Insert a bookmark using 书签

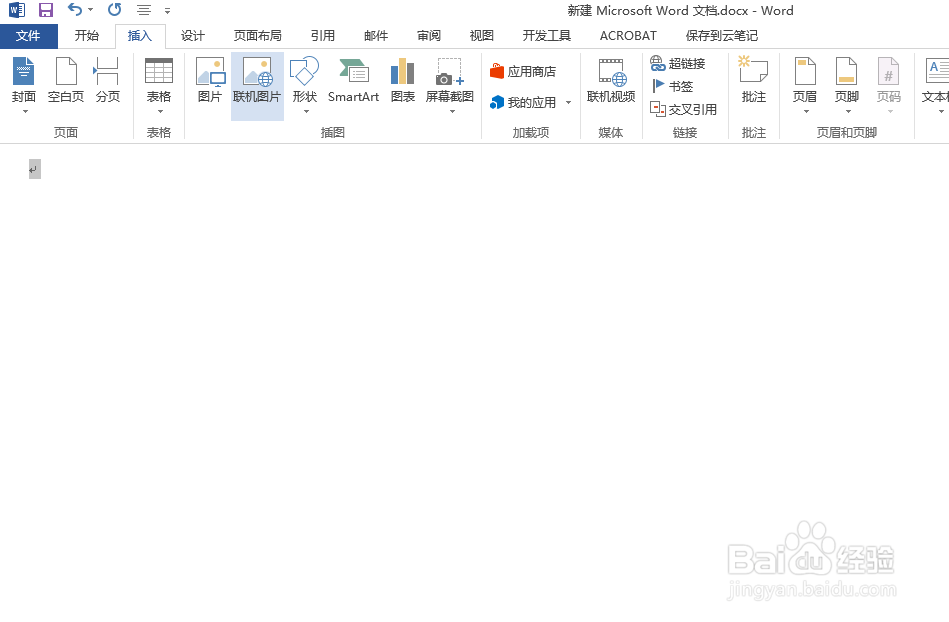pyautogui.click(x=671, y=85)
